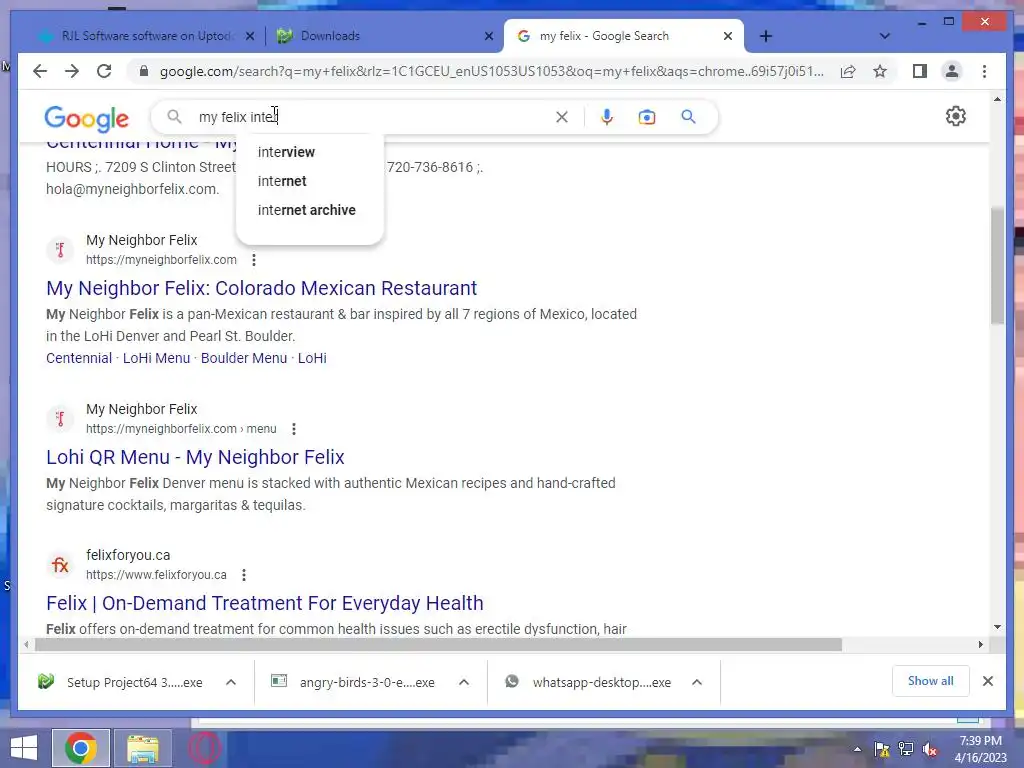Viewport: 1024px width, 768px height.
Task: Show hidden system tray icons
Action: click(857, 749)
